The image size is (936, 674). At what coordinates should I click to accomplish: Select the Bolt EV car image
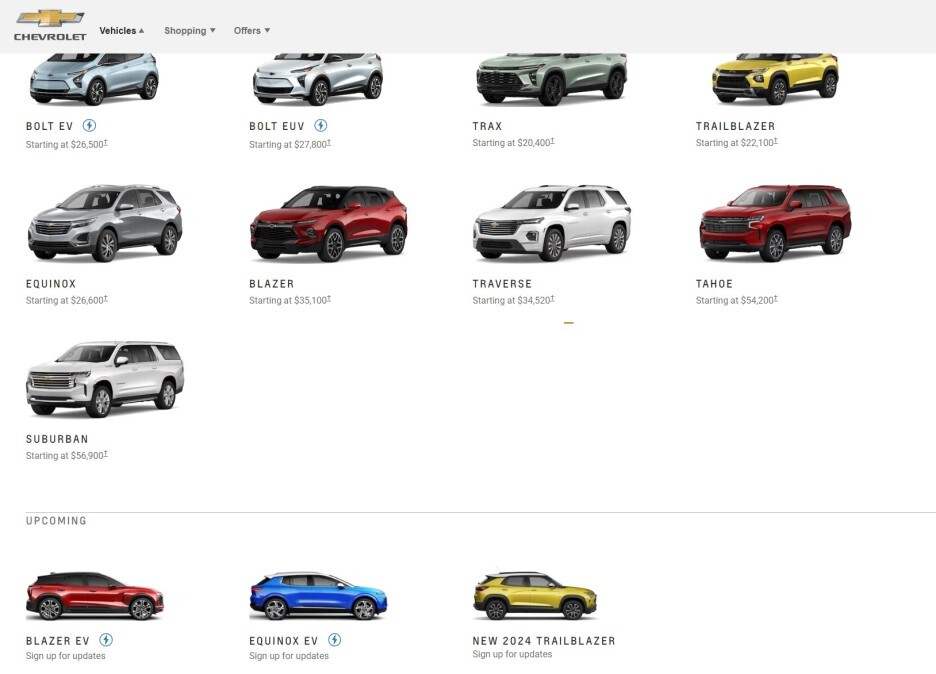pos(94,79)
